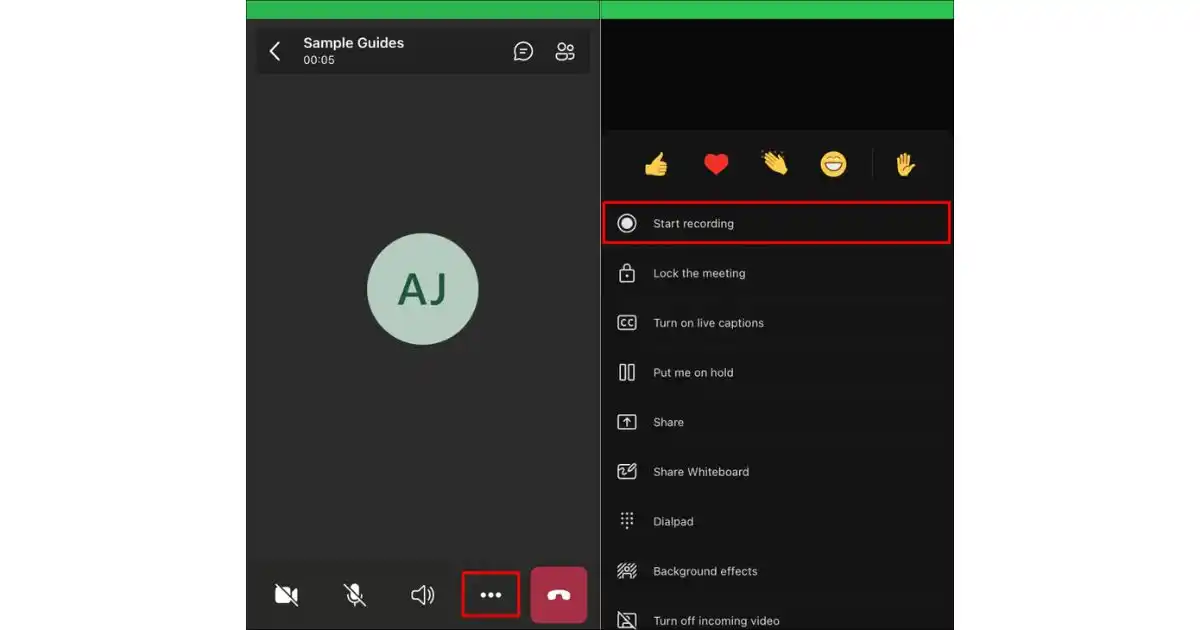The image size is (1200, 630).
Task: Choose Lock the meeting
Action: click(776, 273)
